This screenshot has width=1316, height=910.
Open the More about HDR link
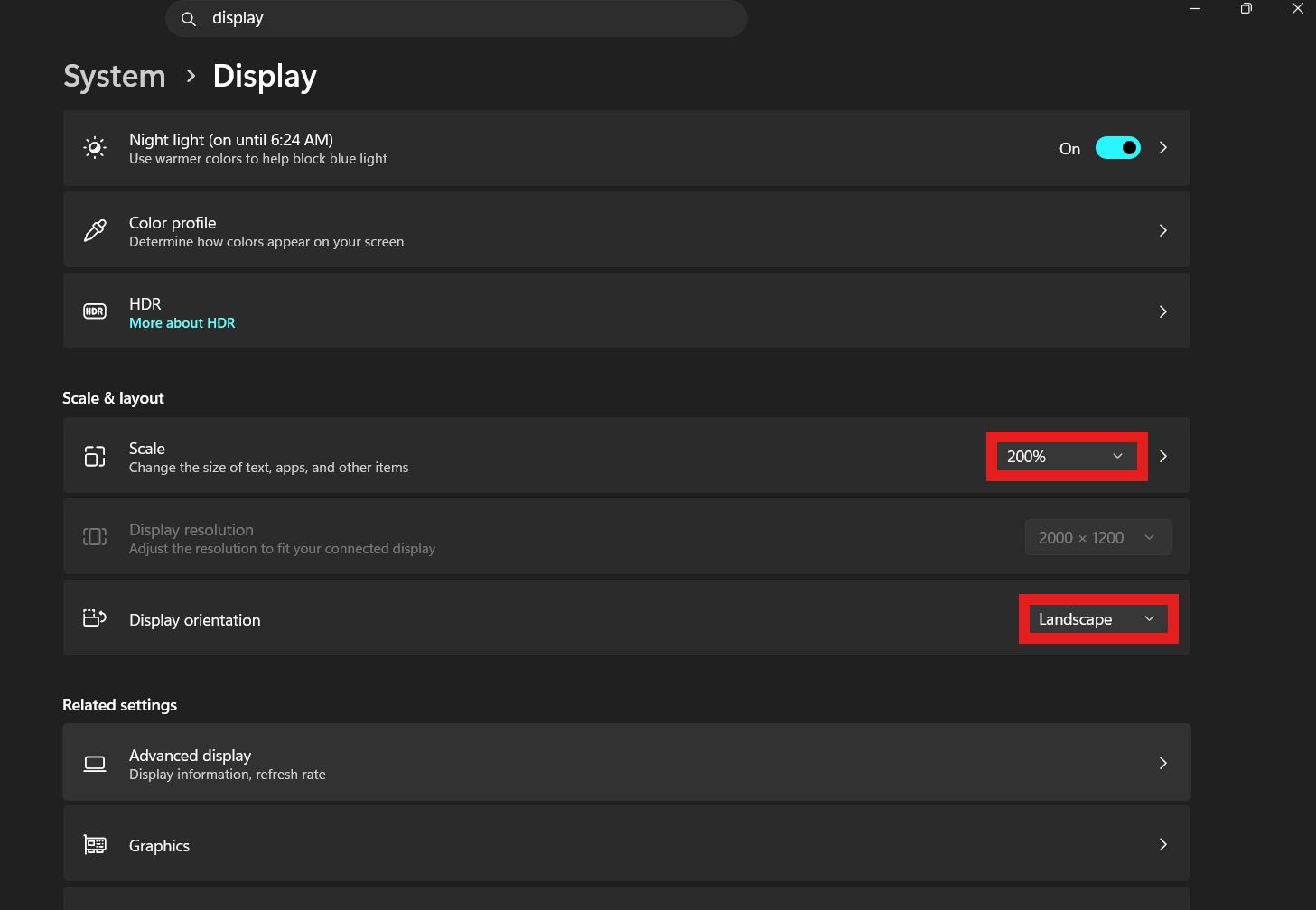click(182, 323)
